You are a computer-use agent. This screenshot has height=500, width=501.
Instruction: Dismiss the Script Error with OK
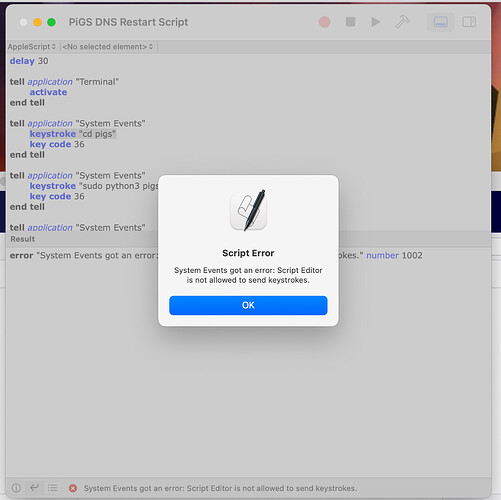248,305
